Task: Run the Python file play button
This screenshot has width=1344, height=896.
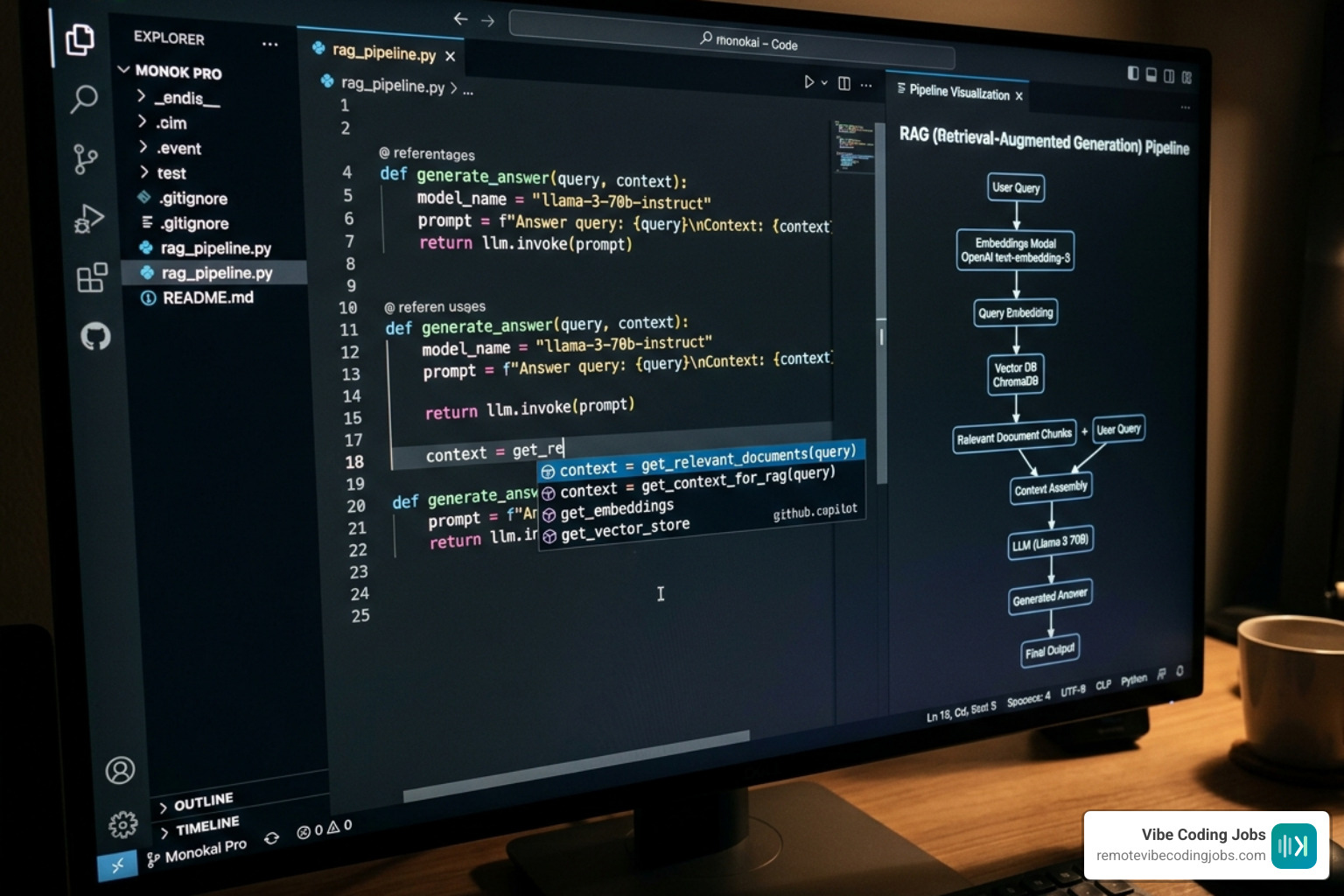Action: (x=809, y=82)
